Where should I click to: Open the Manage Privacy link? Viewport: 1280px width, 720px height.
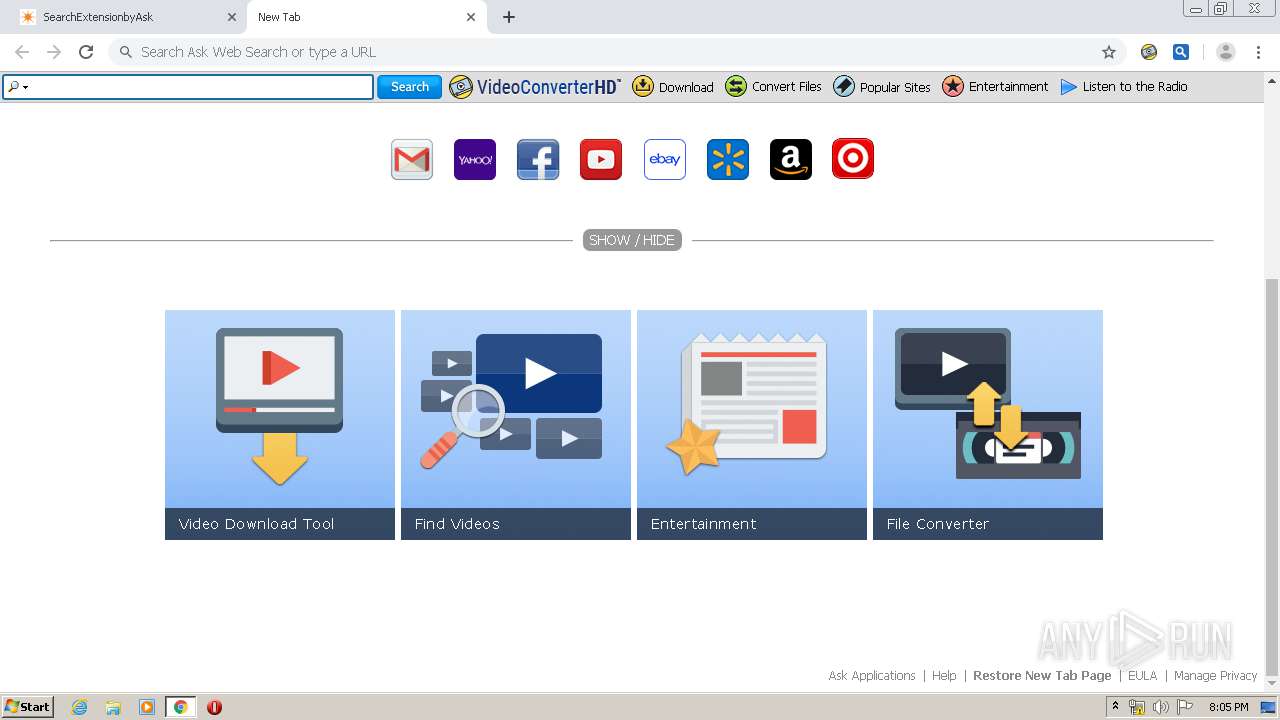1215,676
